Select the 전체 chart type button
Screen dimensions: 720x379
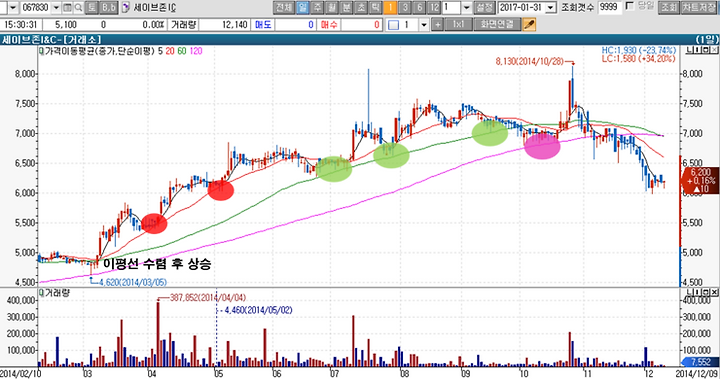(x=284, y=7)
